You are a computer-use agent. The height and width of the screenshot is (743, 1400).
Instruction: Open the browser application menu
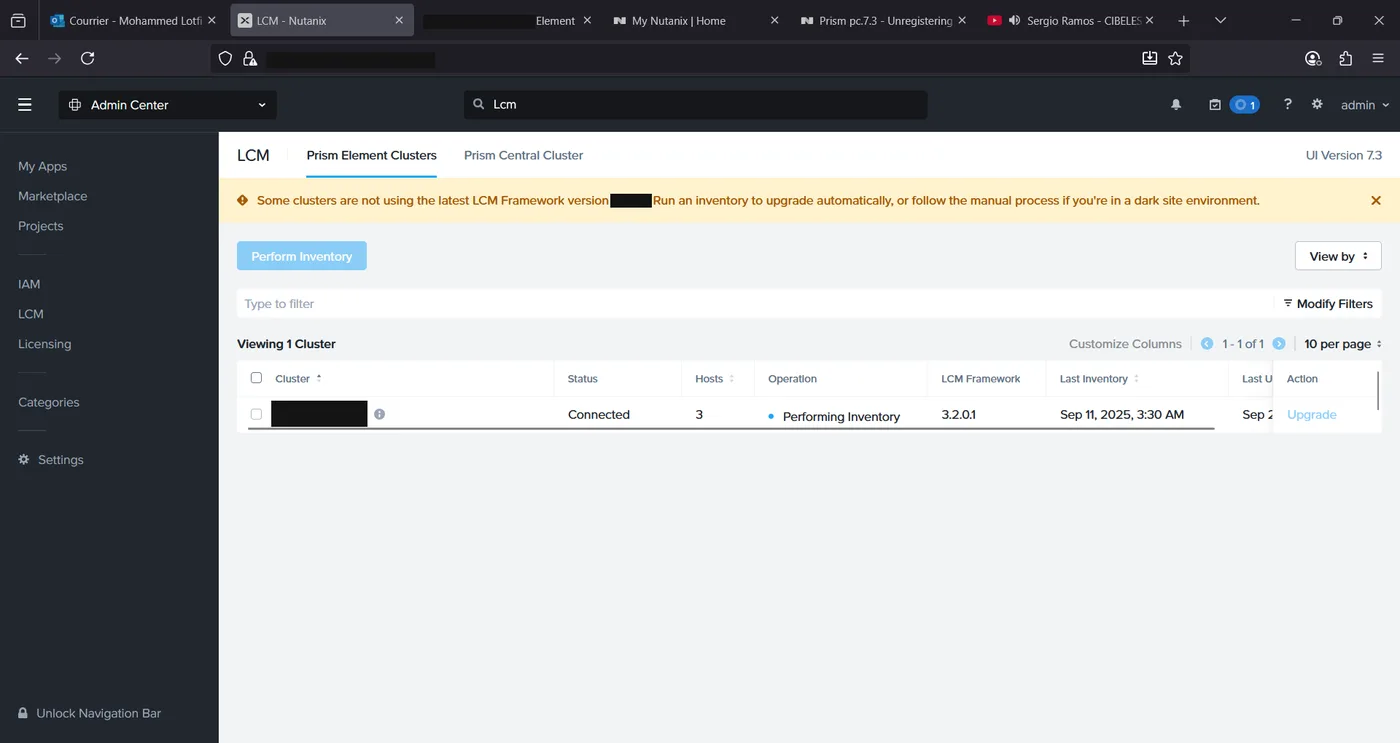pyautogui.click(x=1378, y=59)
